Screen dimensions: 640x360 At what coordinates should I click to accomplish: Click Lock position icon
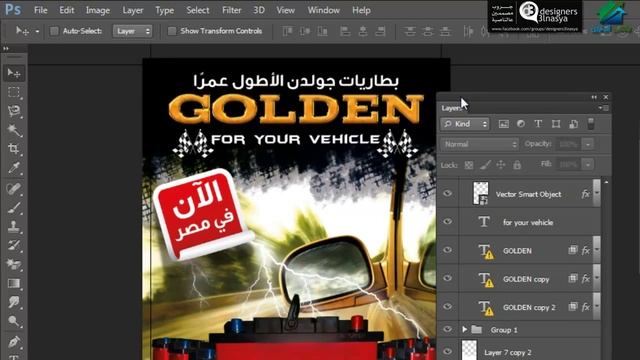(501, 165)
